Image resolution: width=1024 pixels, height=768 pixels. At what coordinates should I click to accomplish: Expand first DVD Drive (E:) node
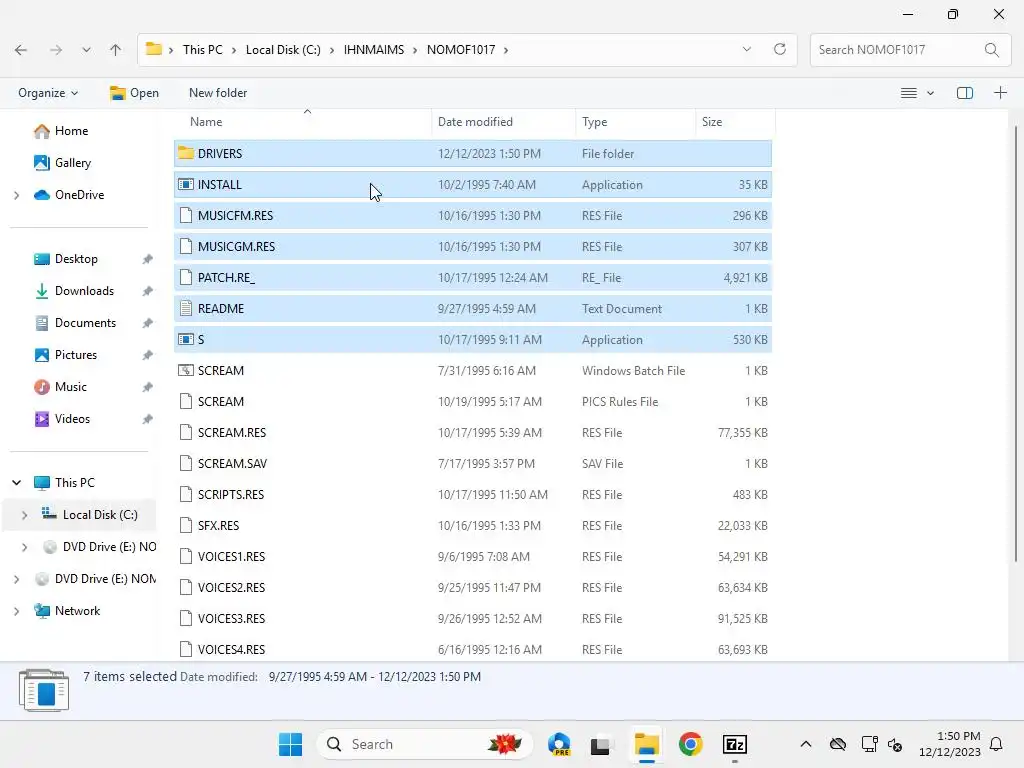tap(25, 547)
